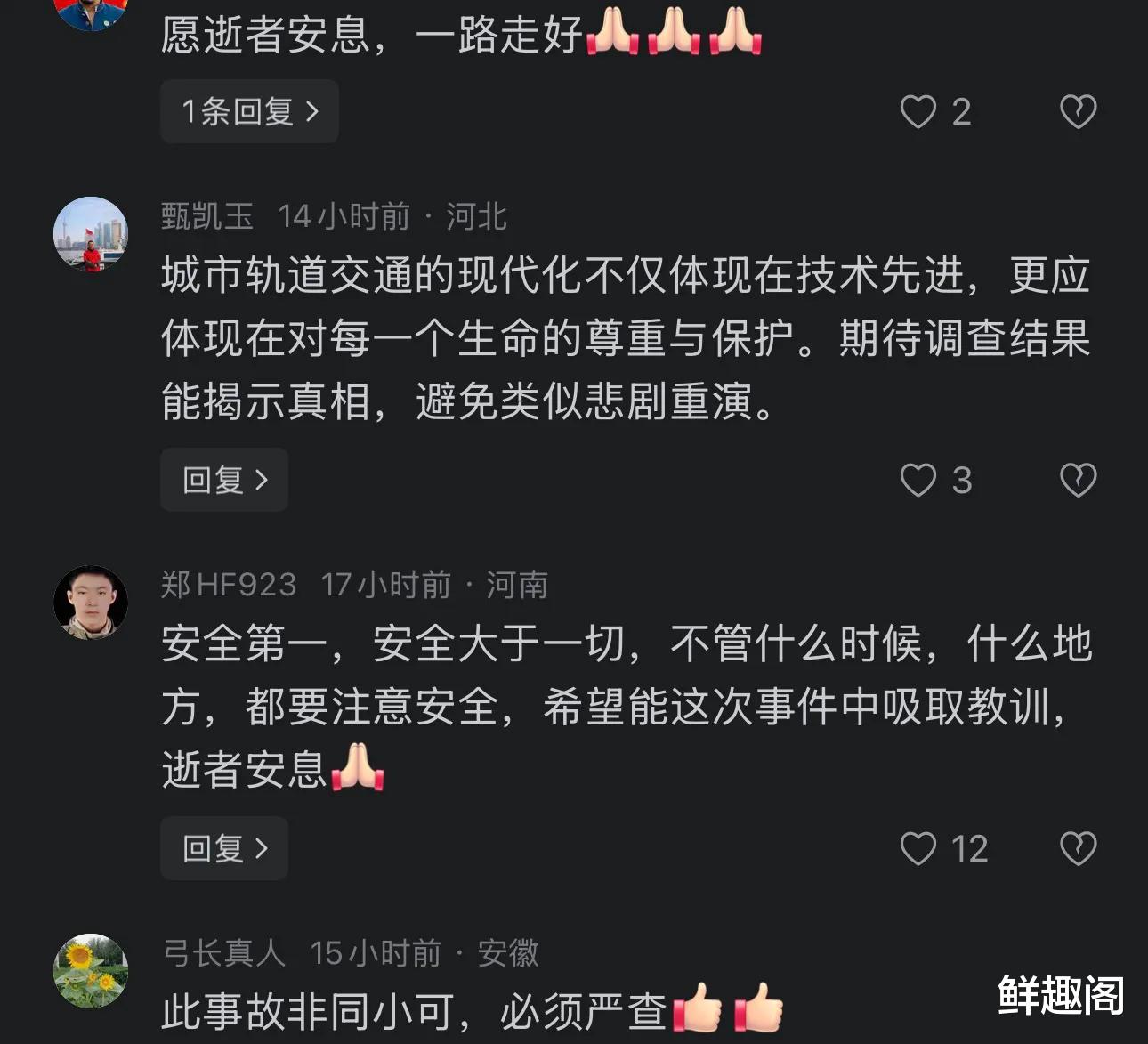1148x1044 pixels.
Task: Like the 愿逝者安息 comment with 2 likes
Action: click(918, 112)
